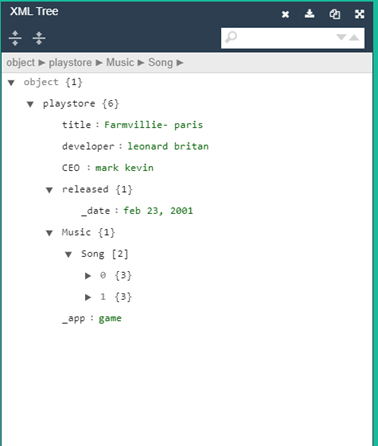This screenshot has height=446, width=378.
Task: Click the 'mark kevin' CEO value
Action: pos(124,168)
